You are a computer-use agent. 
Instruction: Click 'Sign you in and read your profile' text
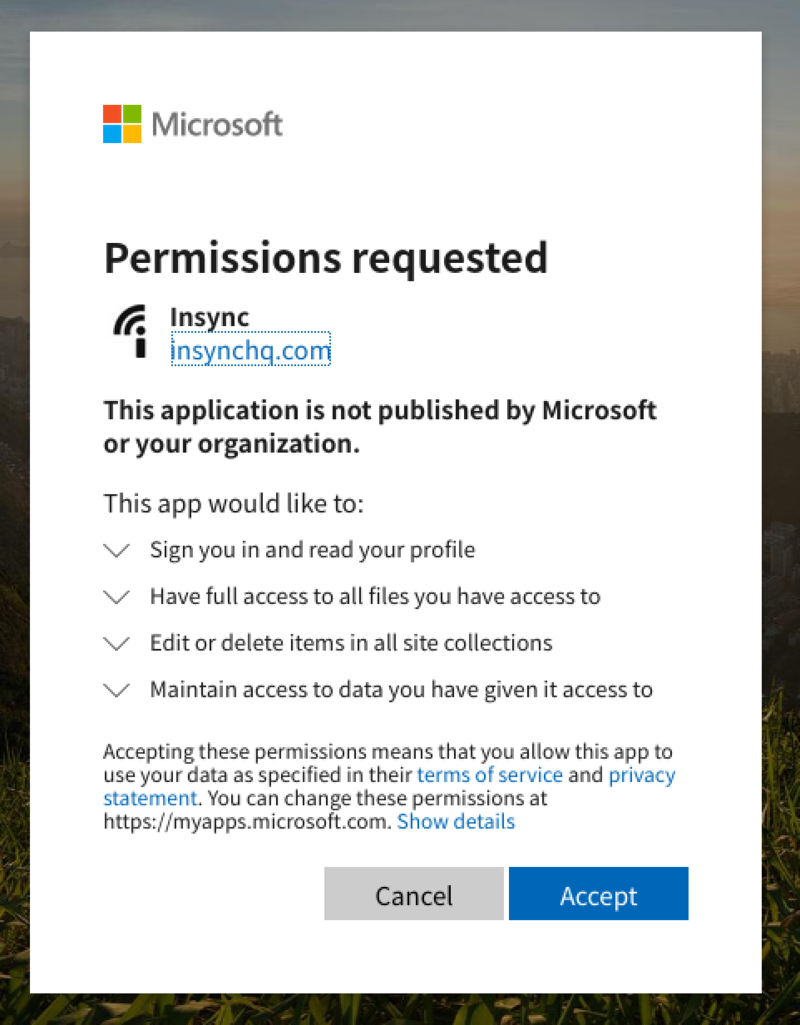(312, 550)
